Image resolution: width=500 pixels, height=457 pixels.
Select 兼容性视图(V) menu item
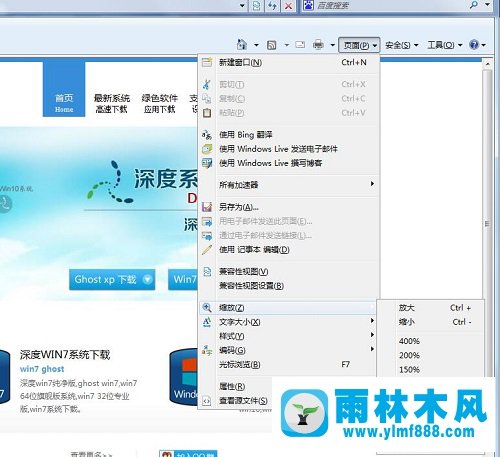click(289, 271)
